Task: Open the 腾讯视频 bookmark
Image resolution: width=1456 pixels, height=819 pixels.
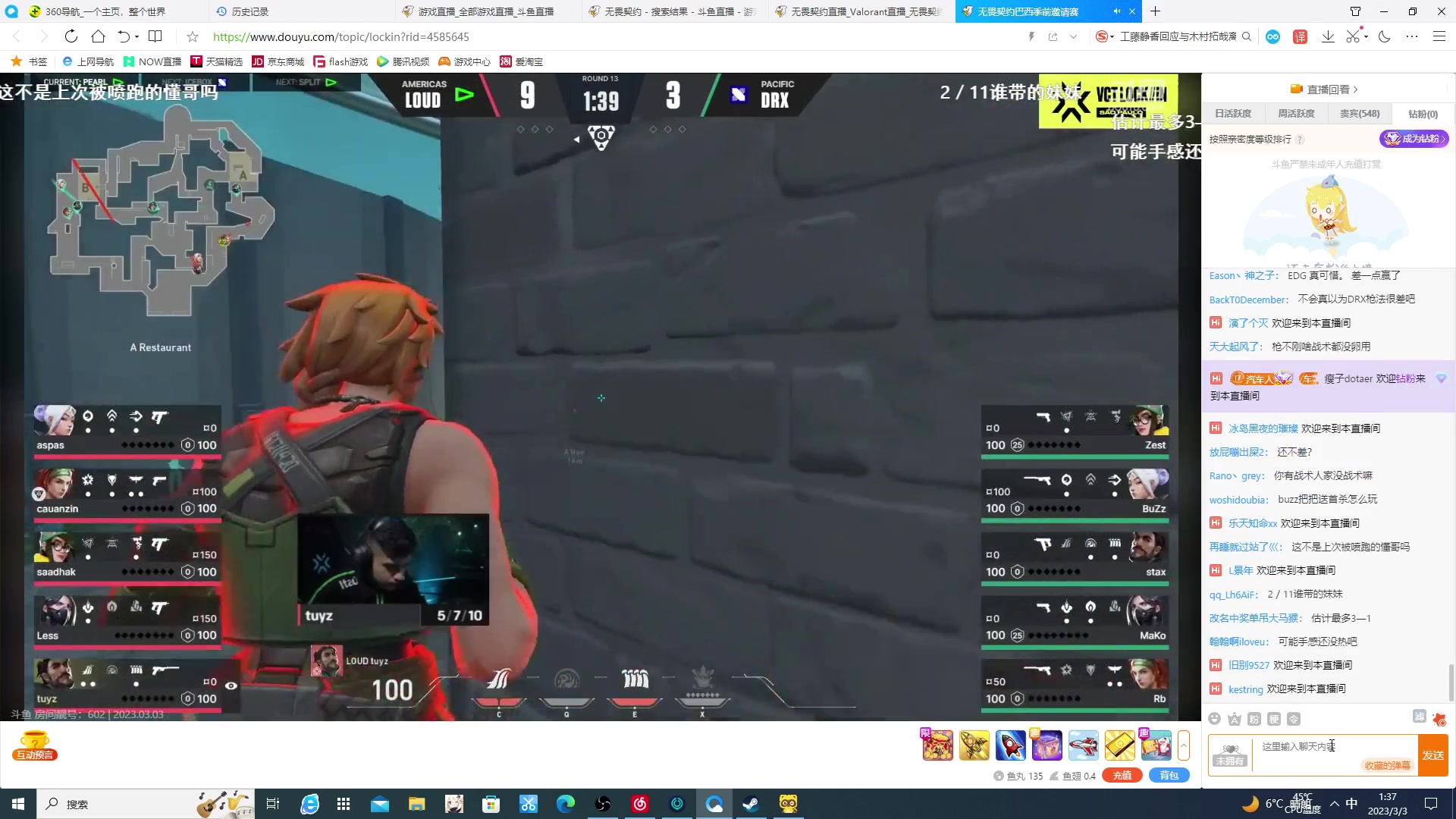Action: click(403, 61)
